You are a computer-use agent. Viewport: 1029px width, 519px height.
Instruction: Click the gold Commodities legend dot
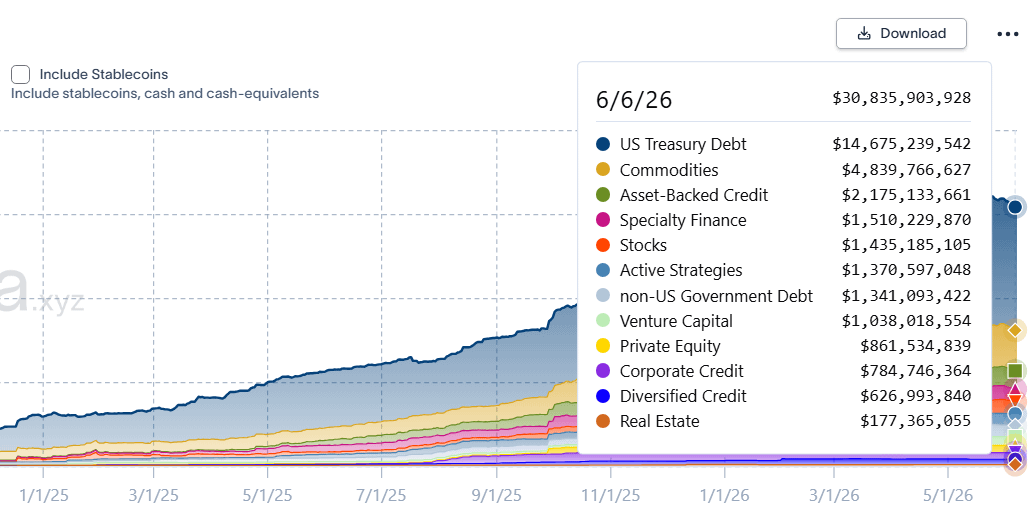603,170
